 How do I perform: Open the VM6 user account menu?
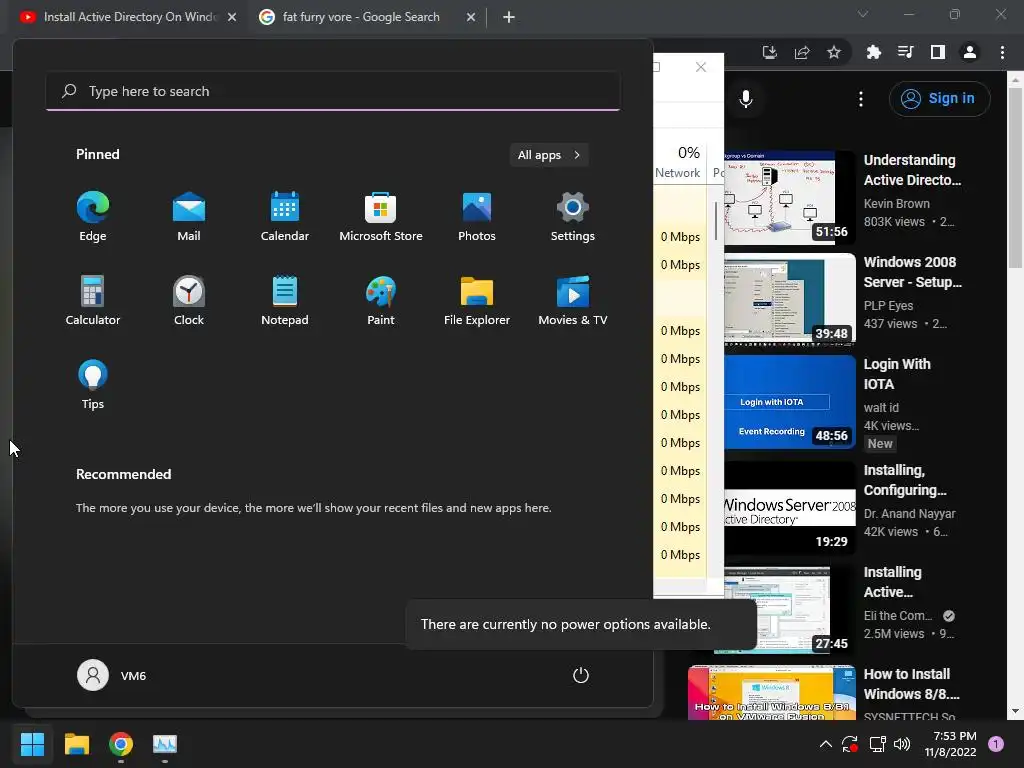coord(112,675)
